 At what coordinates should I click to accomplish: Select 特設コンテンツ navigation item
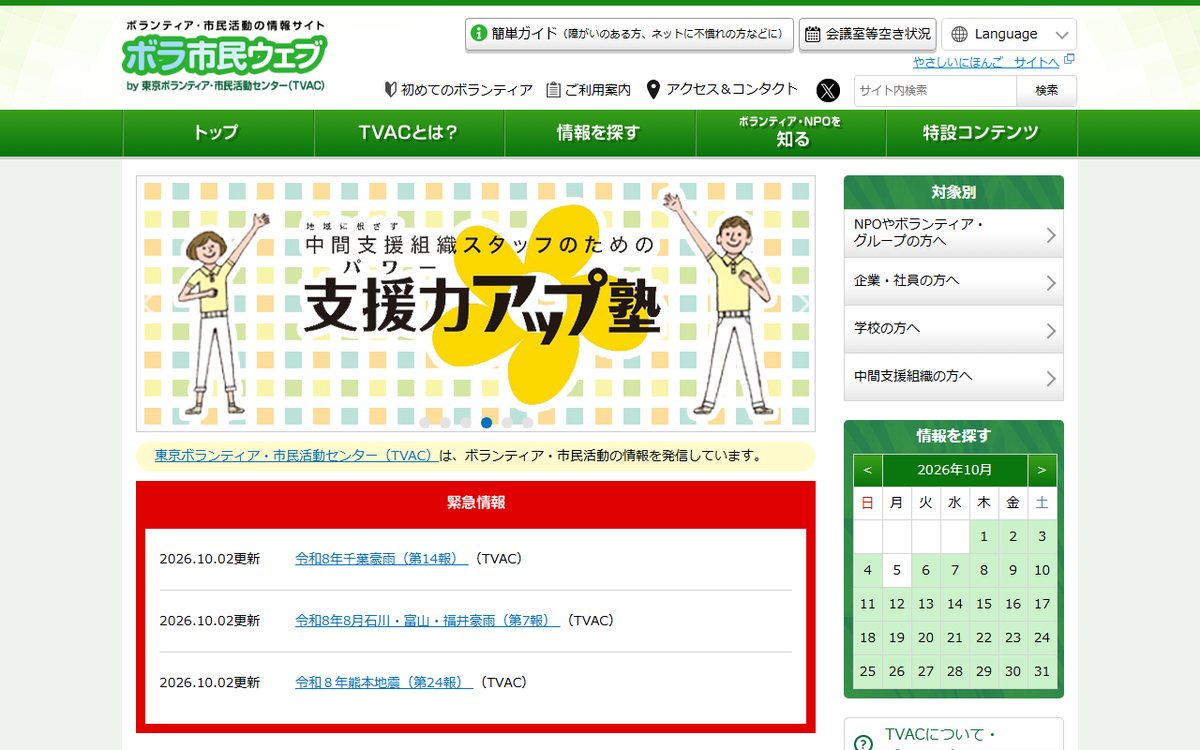tap(982, 133)
